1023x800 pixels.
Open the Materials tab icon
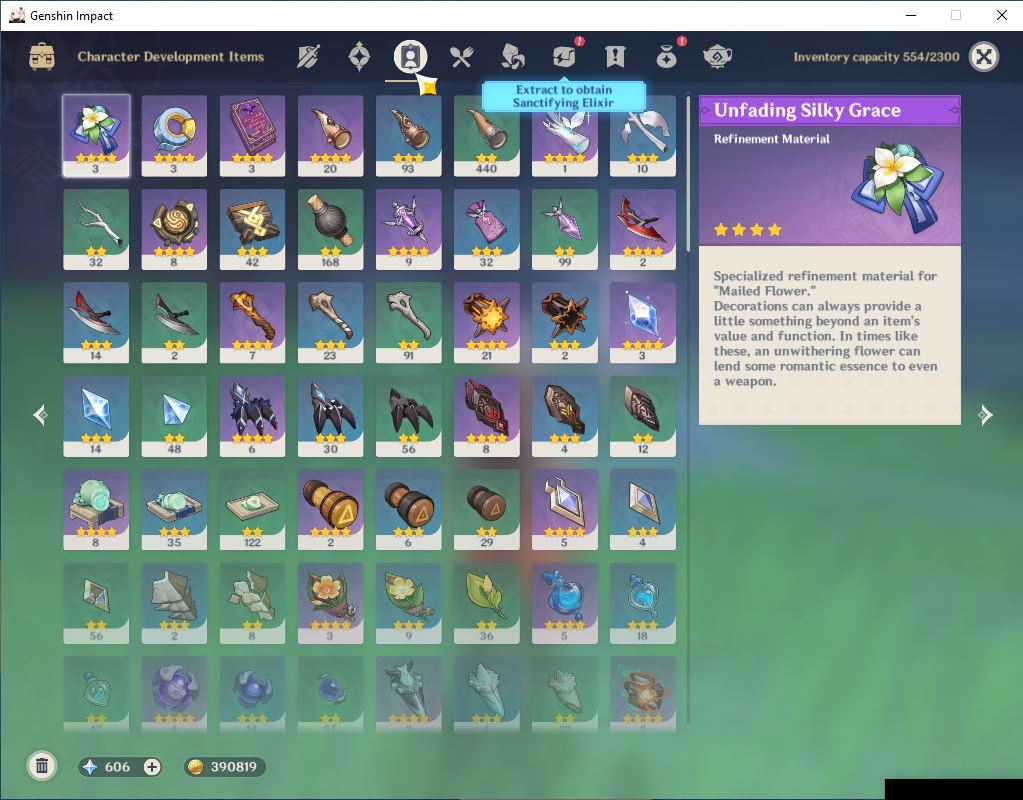(512, 57)
